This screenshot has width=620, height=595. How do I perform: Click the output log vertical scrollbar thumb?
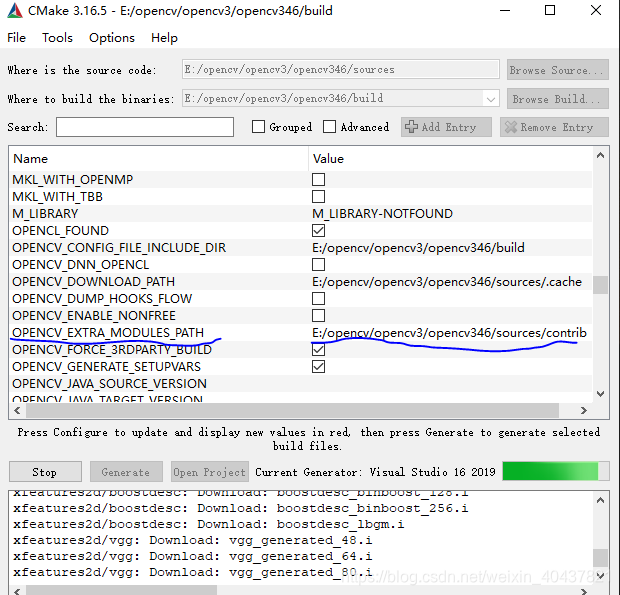pyautogui.click(x=600, y=557)
